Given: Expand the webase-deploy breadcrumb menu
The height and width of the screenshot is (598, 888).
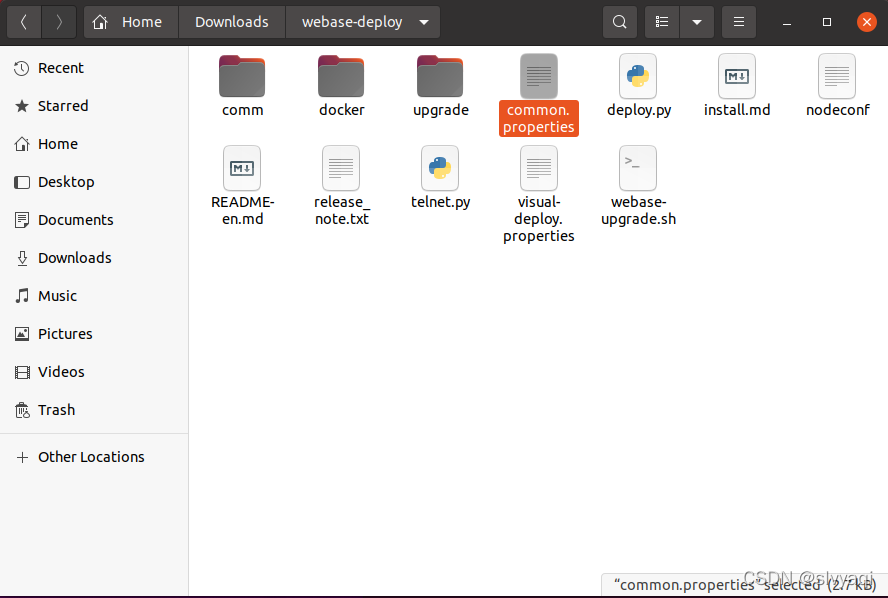Looking at the screenshot, I should [x=423, y=21].
